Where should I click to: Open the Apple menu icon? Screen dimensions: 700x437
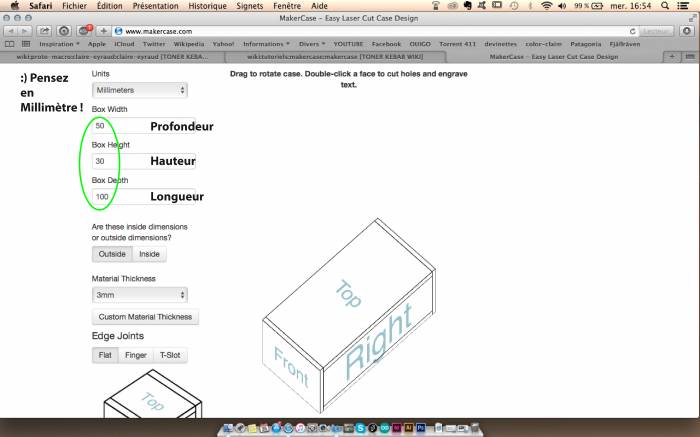tap(14, 6)
